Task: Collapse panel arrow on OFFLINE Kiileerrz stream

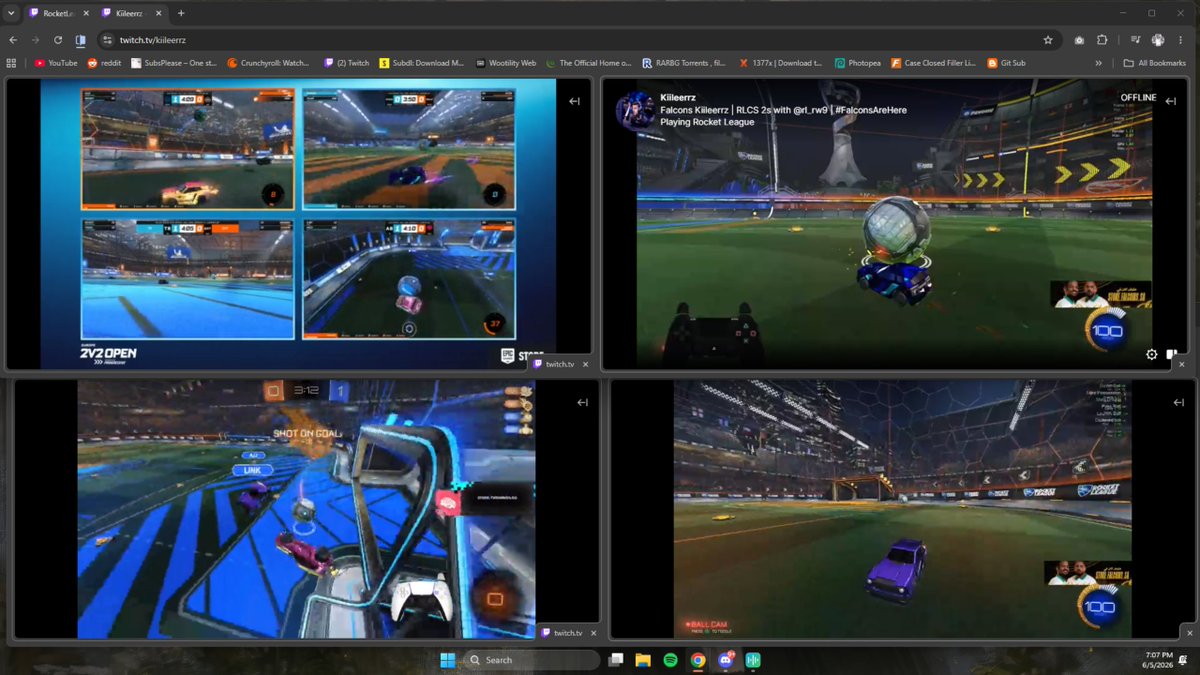Action: coord(1169,101)
